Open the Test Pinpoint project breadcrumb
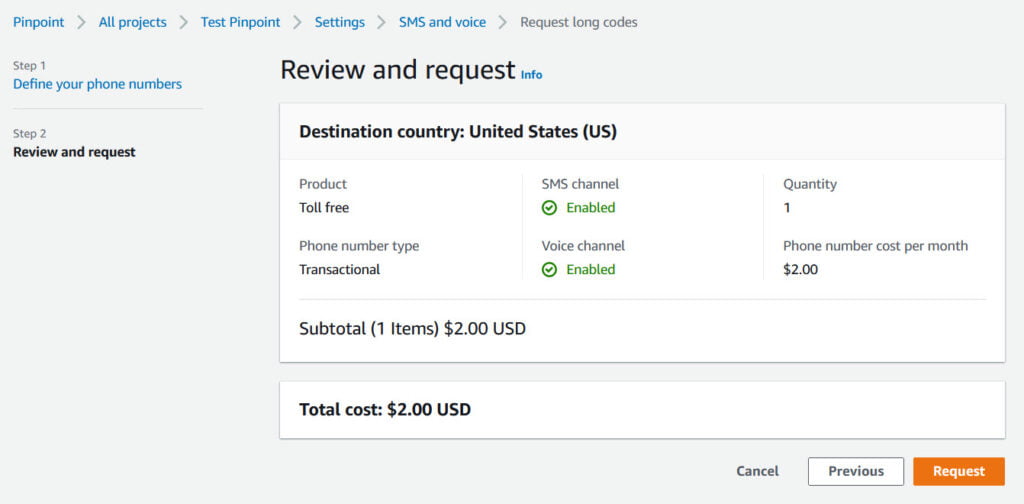 pyautogui.click(x=240, y=22)
